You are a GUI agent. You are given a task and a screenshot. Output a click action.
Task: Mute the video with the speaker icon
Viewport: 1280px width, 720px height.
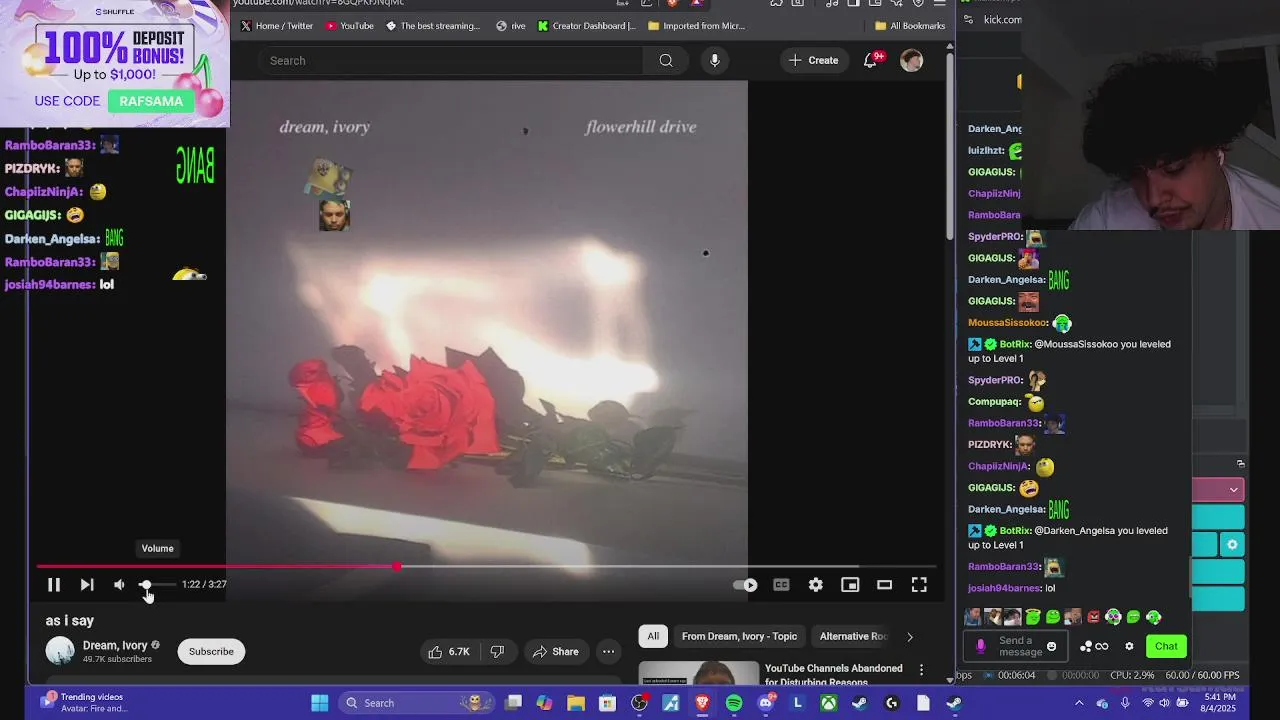coord(119,585)
